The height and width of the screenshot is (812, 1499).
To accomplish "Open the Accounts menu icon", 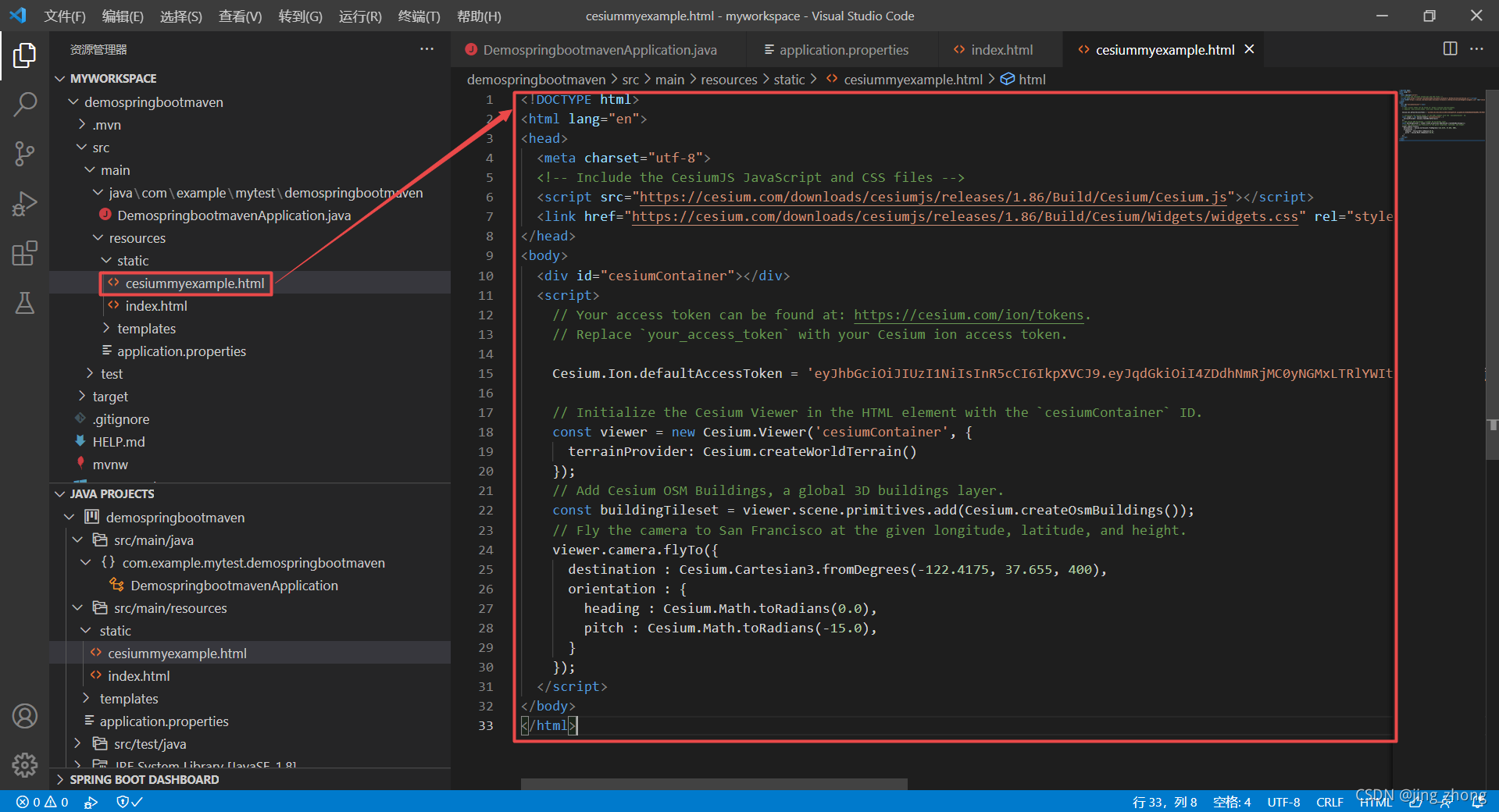I will tap(24, 716).
